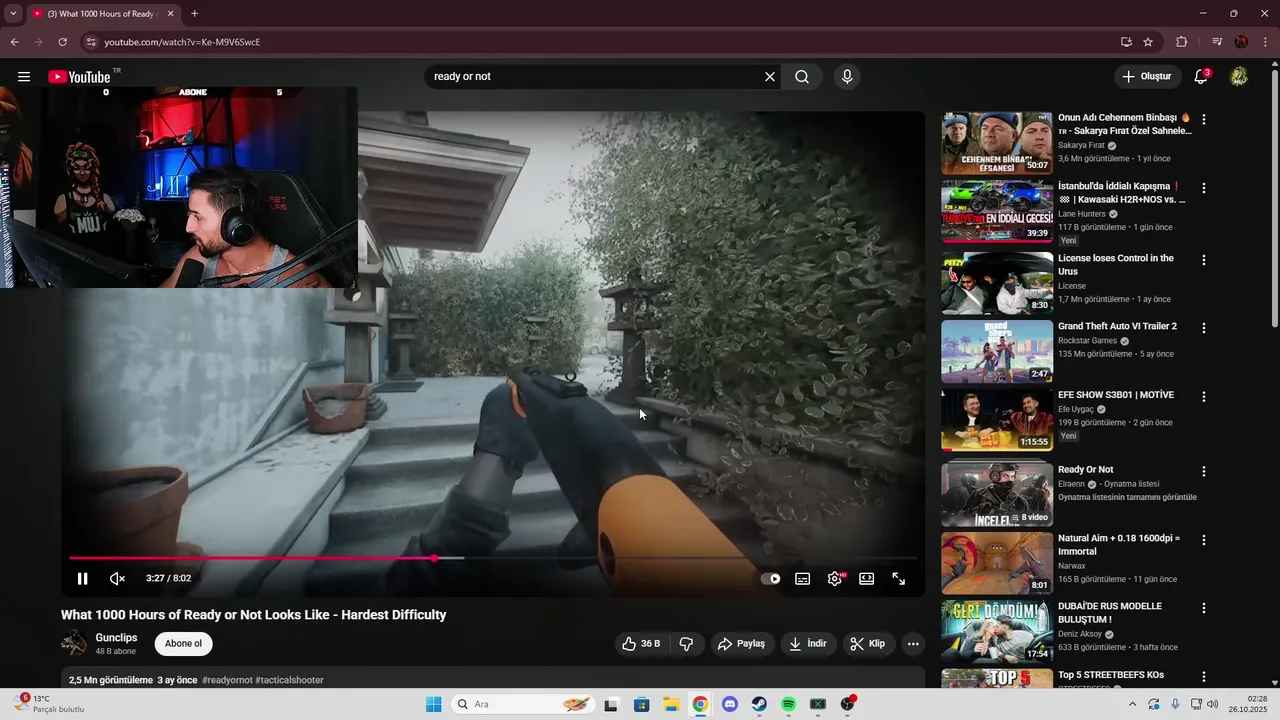The image size is (1280, 720).
Task: Open options for EFE SHOW S3B01
Action: coord(1204,397)
